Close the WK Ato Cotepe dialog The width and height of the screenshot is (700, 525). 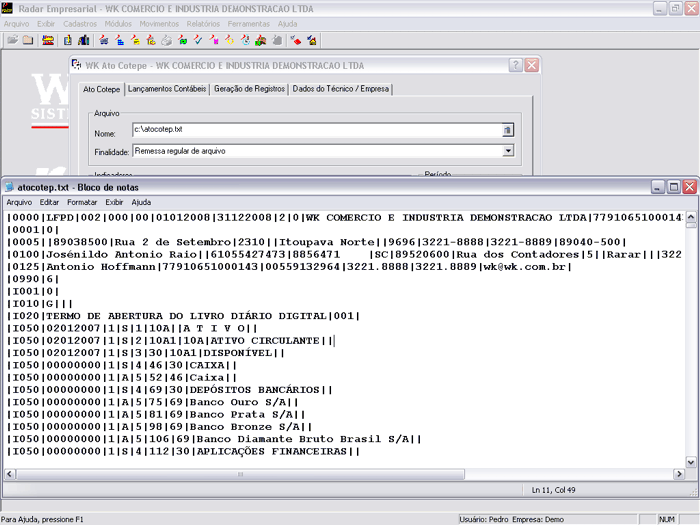tap(532, 65)
